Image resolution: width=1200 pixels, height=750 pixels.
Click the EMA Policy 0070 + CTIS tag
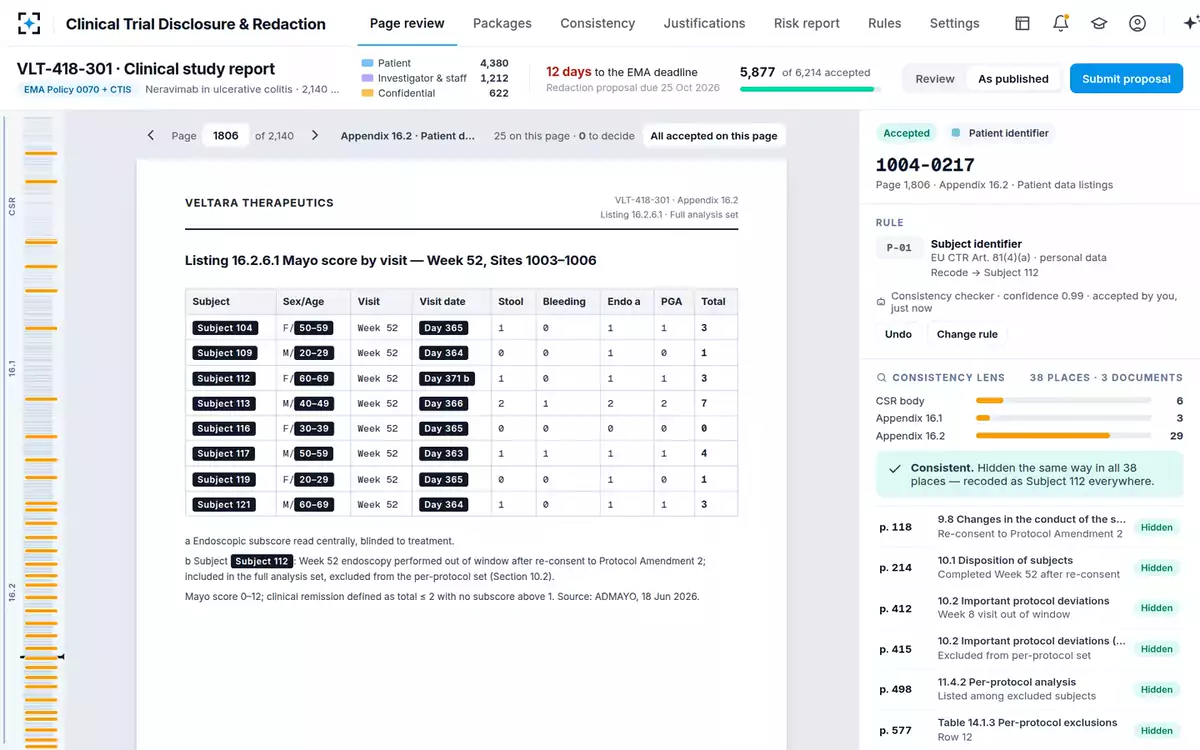(78, 89)
